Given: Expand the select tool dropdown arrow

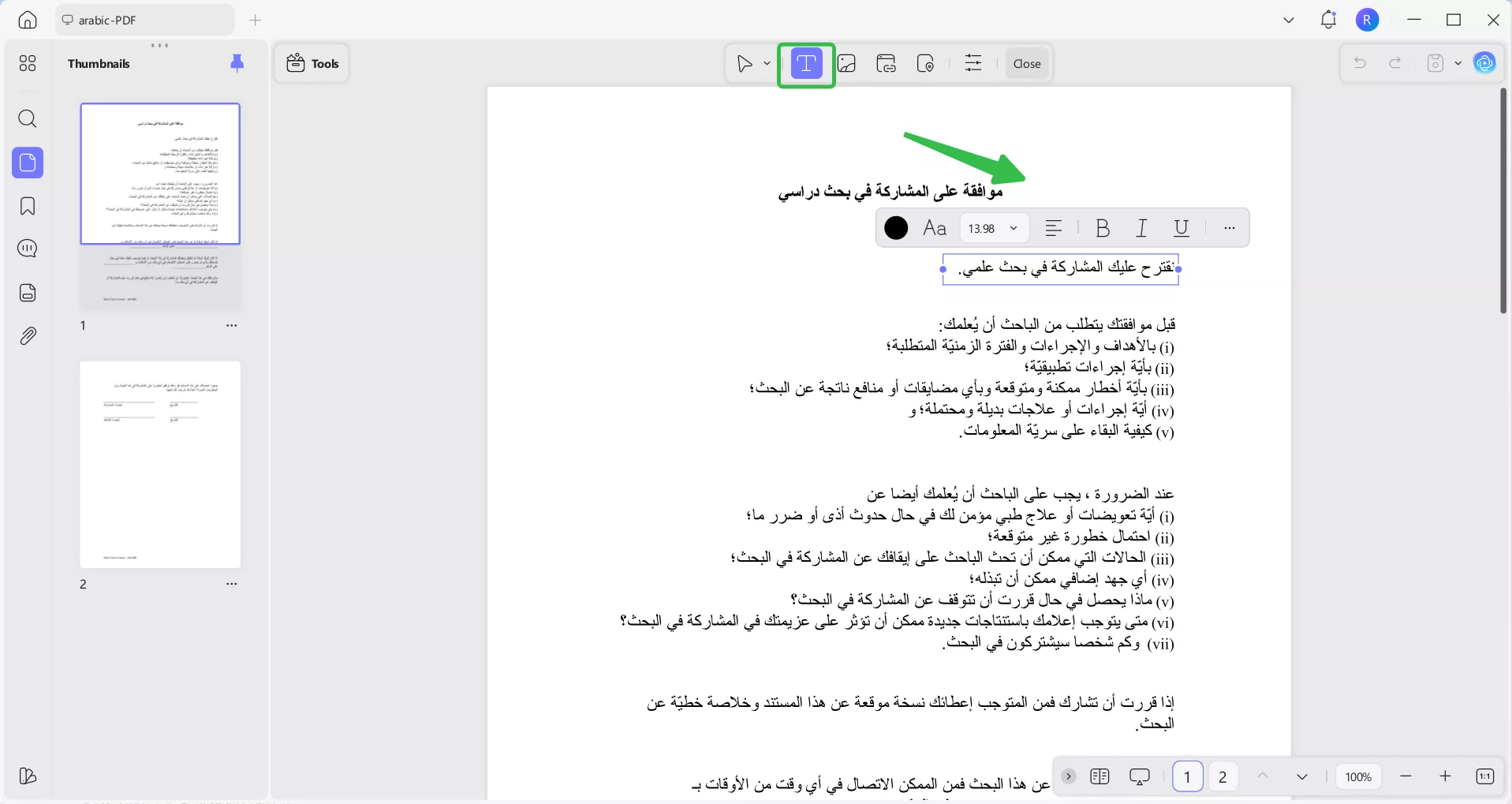Looking at the screenshot, I should [x=766, y=64].
